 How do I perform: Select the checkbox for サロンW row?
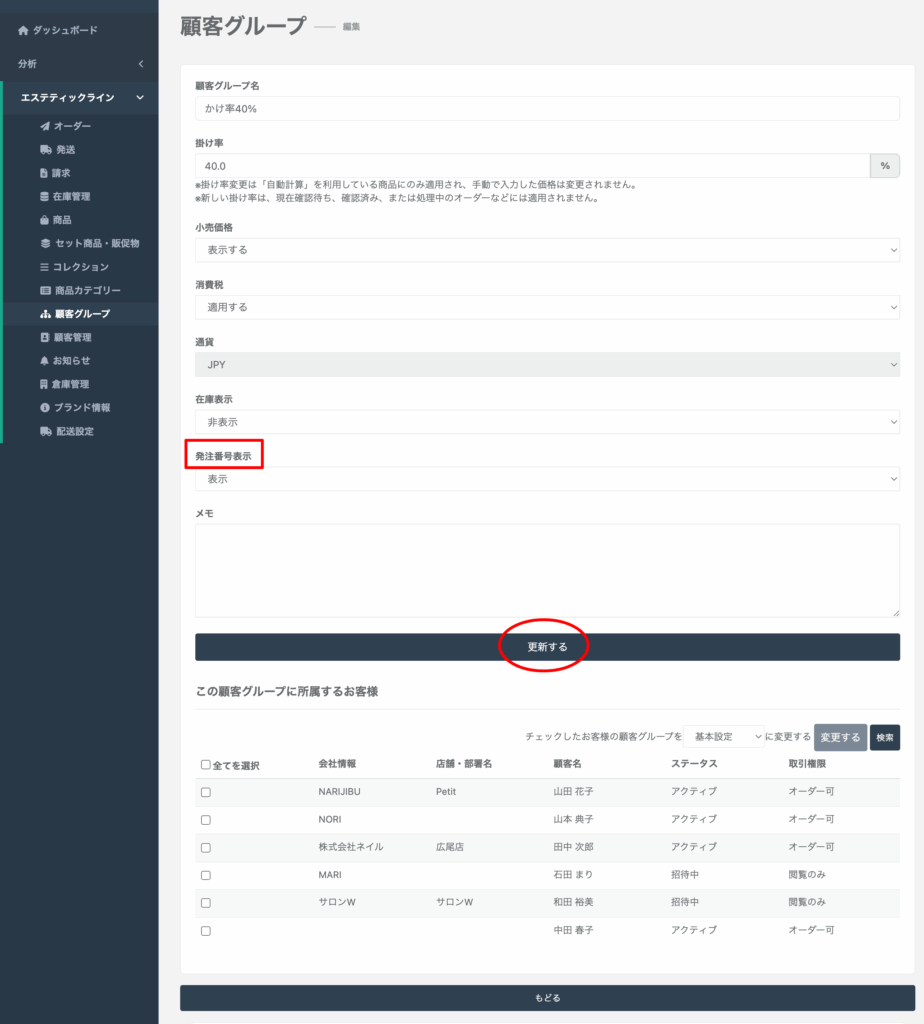click(206, 903)
